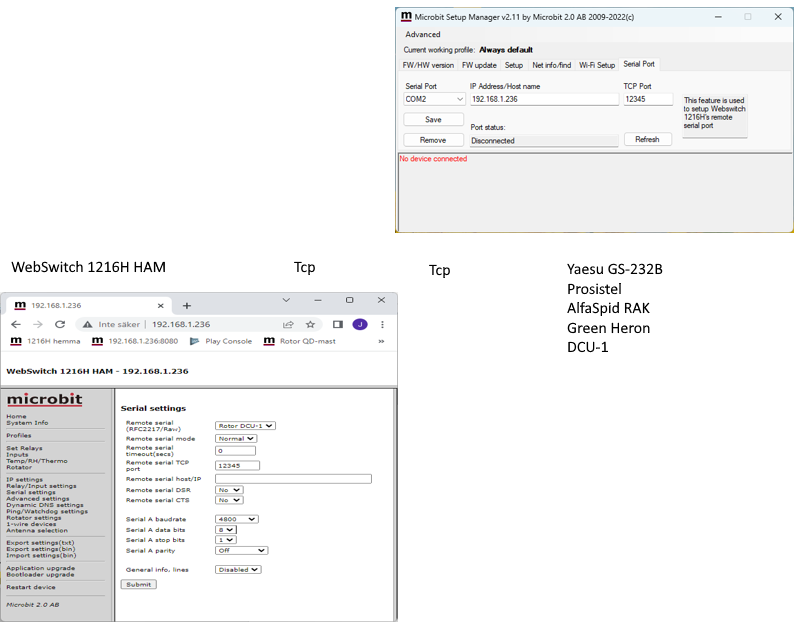Open the purple J profile avatar
800x622 pixels.
coord(360,325)
